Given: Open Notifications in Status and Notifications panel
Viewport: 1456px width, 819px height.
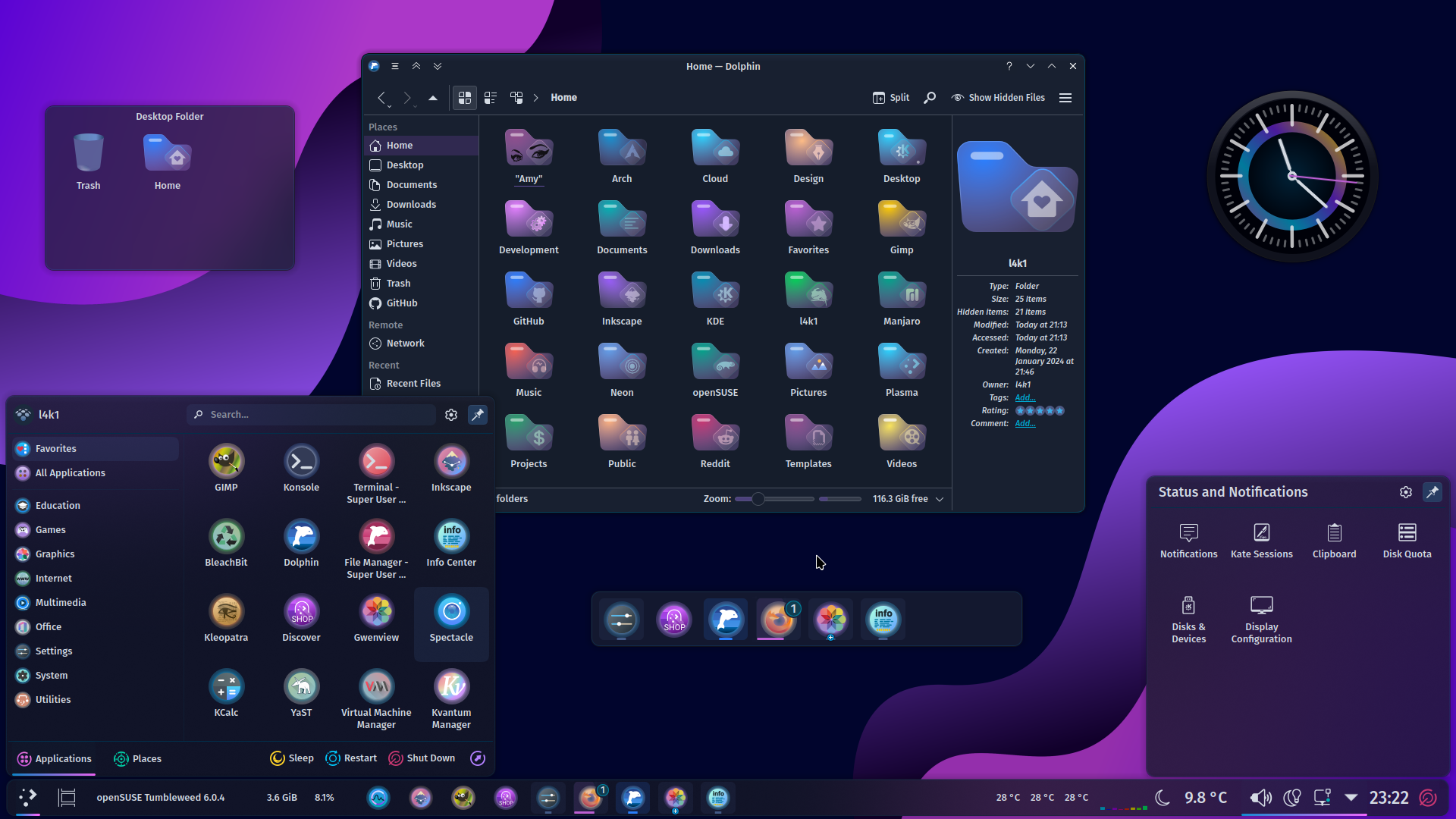Looking at the screenshot, I should click(1188, 541).
